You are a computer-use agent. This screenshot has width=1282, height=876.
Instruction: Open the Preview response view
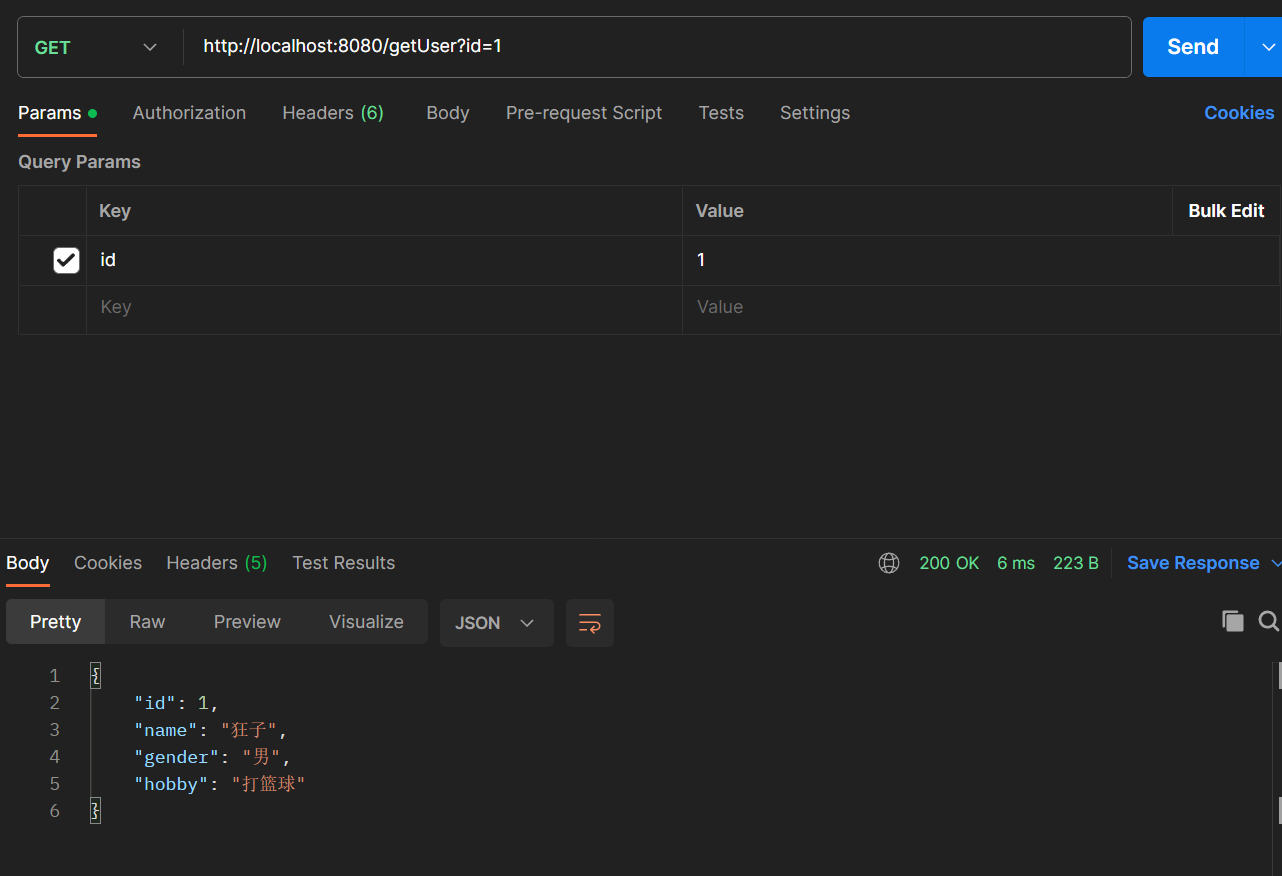tap(247, 621)
